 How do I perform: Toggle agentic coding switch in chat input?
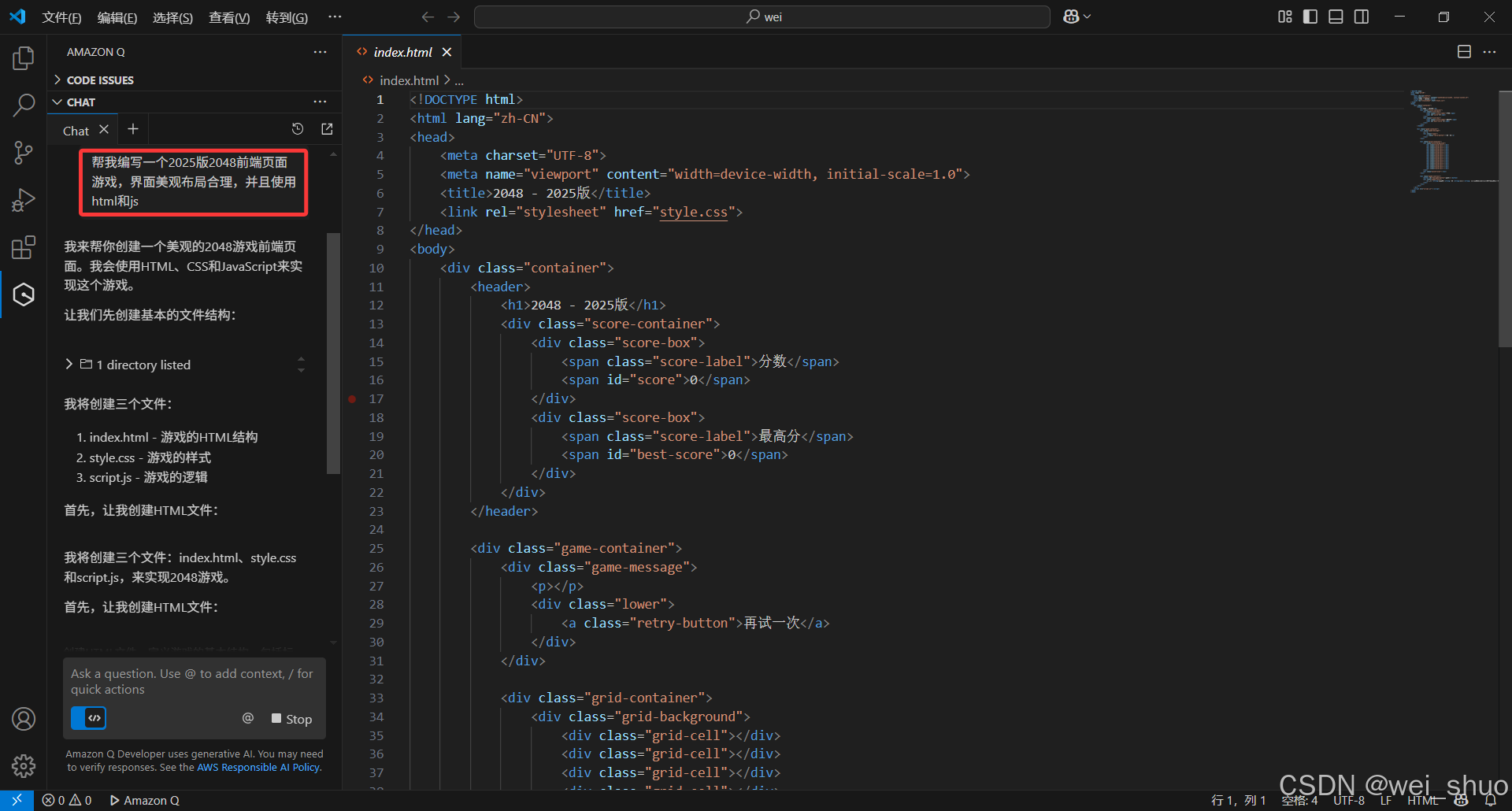(x=89, y=718)
